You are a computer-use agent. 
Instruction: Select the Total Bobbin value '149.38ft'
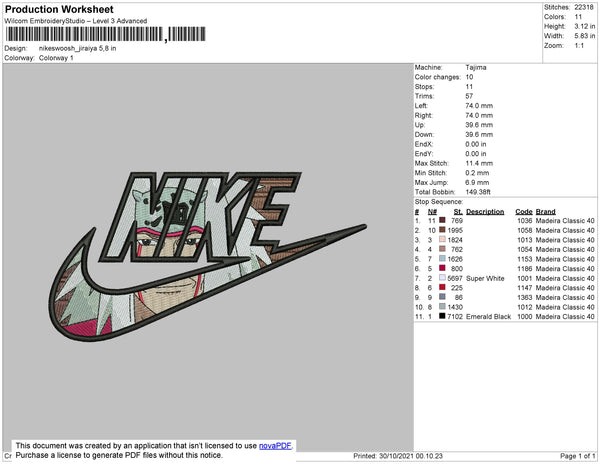pyautogui.click(x=478, y=192)
